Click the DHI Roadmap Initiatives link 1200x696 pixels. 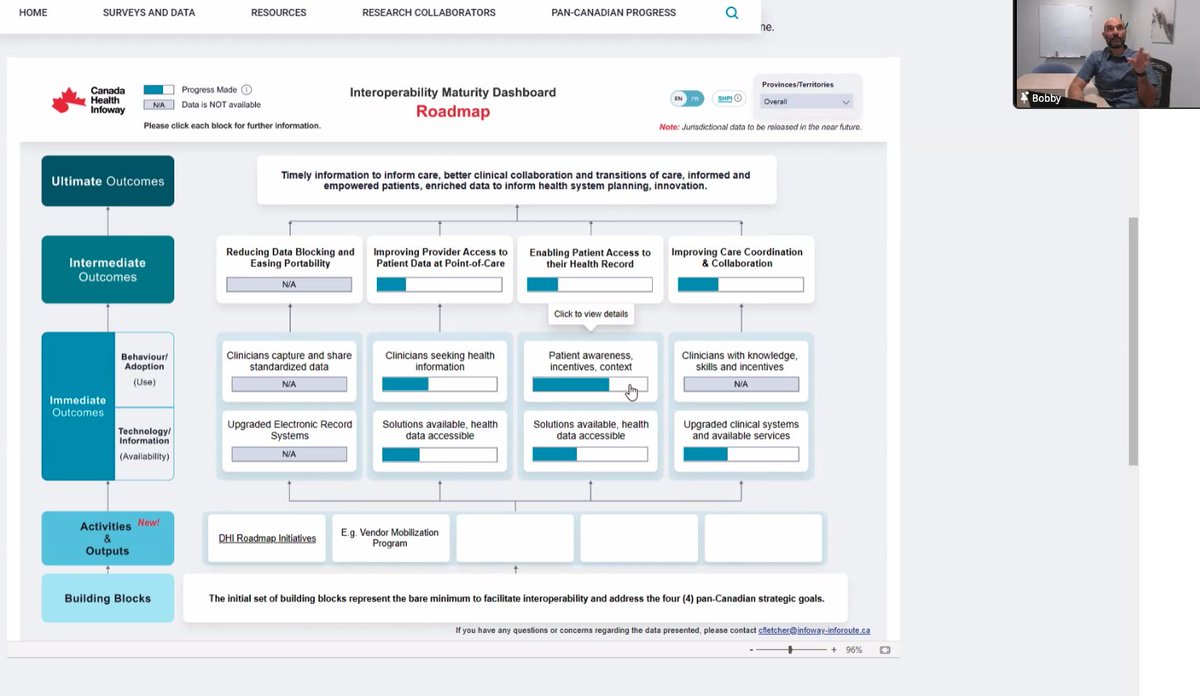pos(267,538)
